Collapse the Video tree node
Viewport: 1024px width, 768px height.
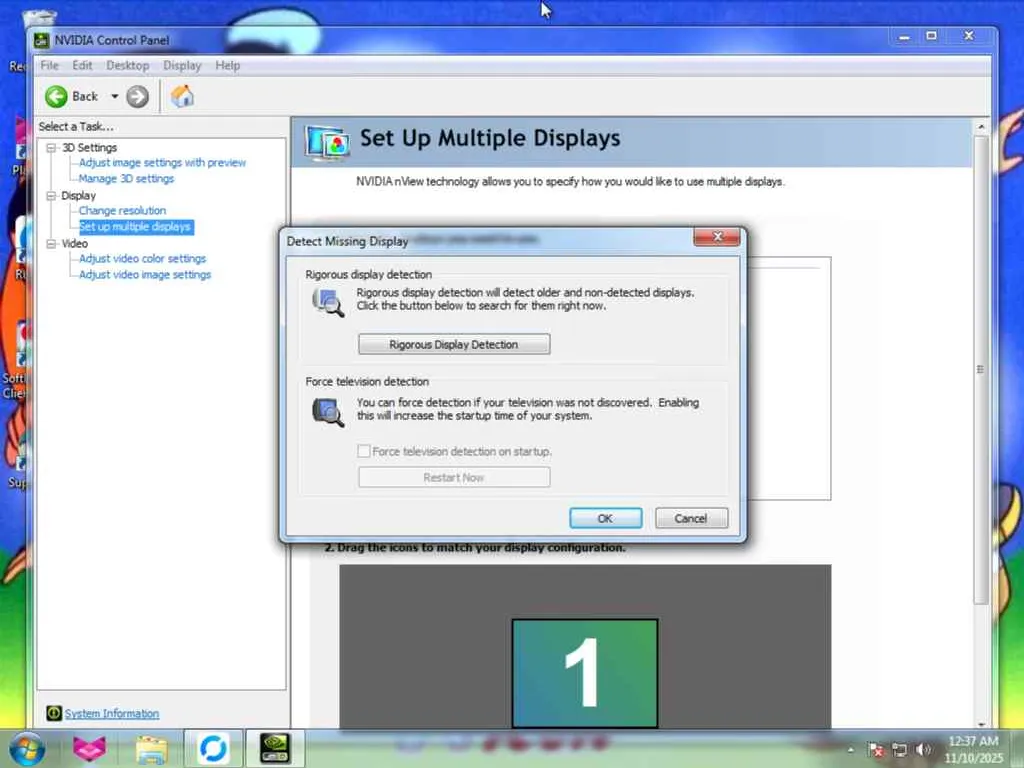(x=51, y=244)
